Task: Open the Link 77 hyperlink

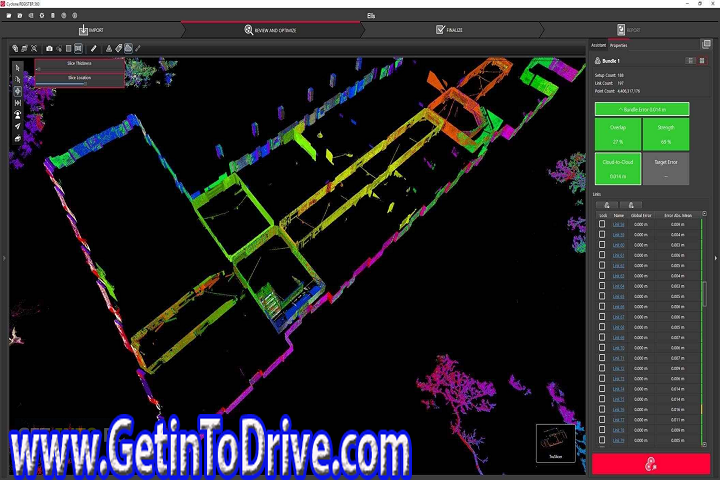Action: coord(619,420)
